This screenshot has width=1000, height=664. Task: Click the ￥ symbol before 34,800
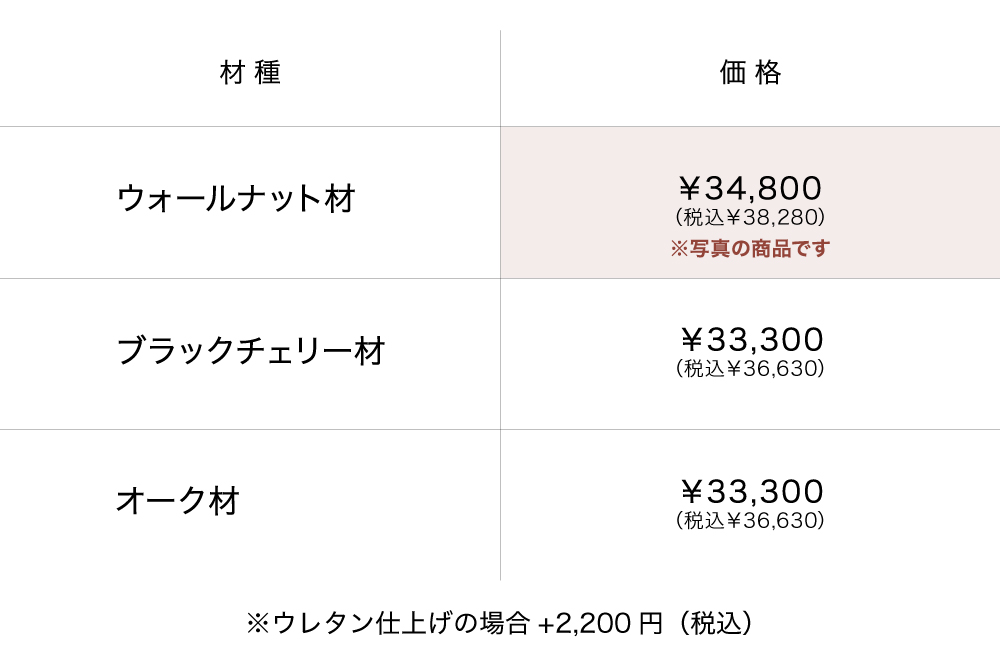pyautogui.click(x=691, y=188)
